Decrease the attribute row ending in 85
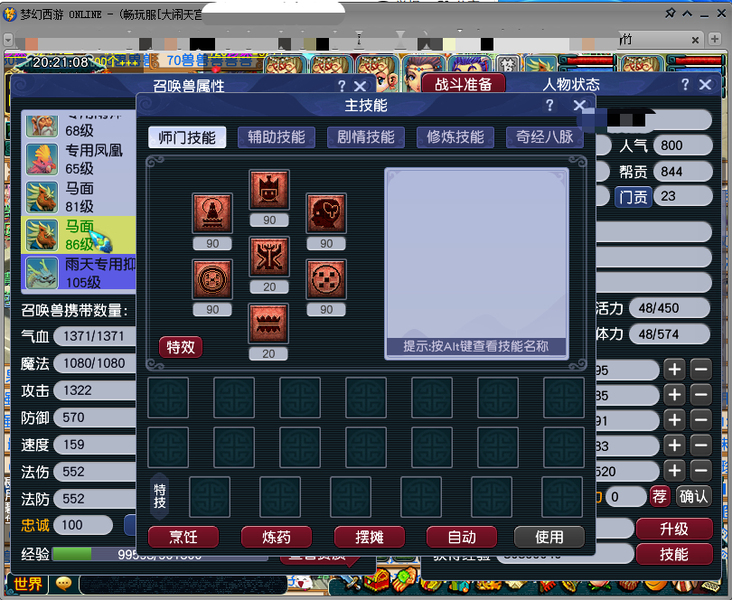Image resolution: width=732 pixels, height=600 pixels. point(701,395)
